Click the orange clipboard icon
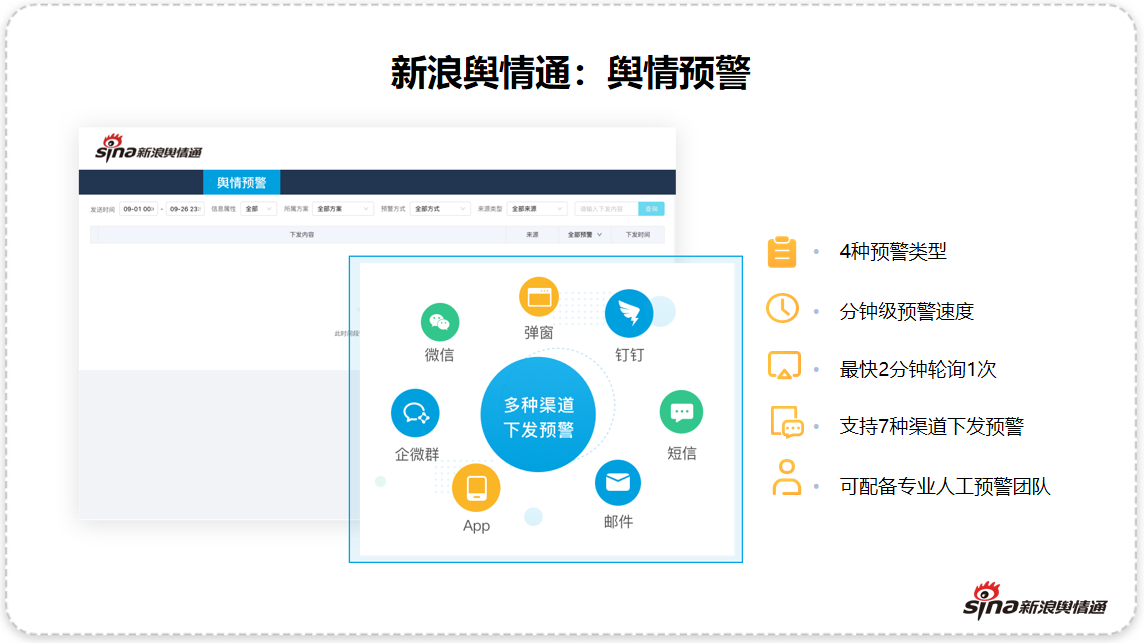Viewport: 1144px width, 643px height. 782,252
